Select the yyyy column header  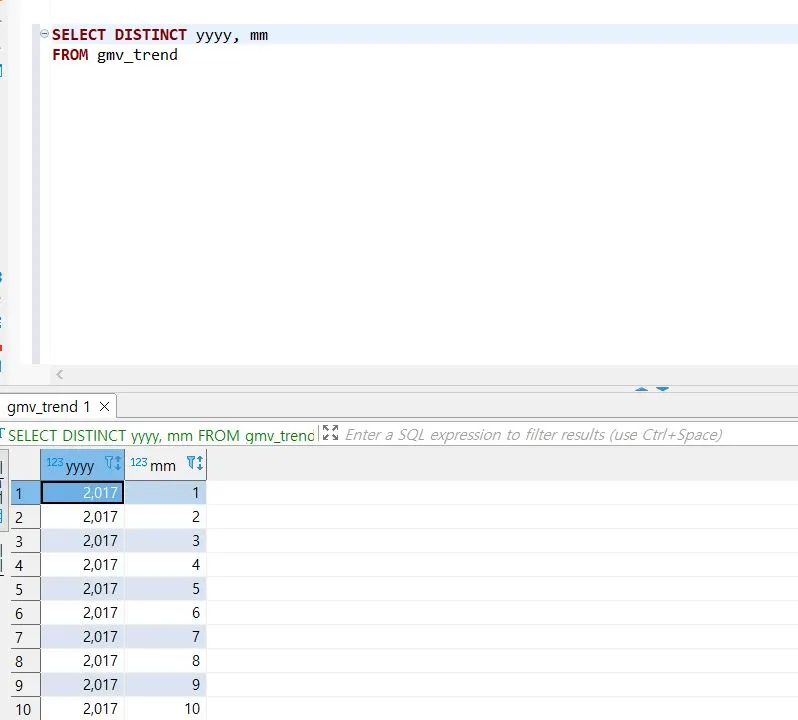click(82, 465)
